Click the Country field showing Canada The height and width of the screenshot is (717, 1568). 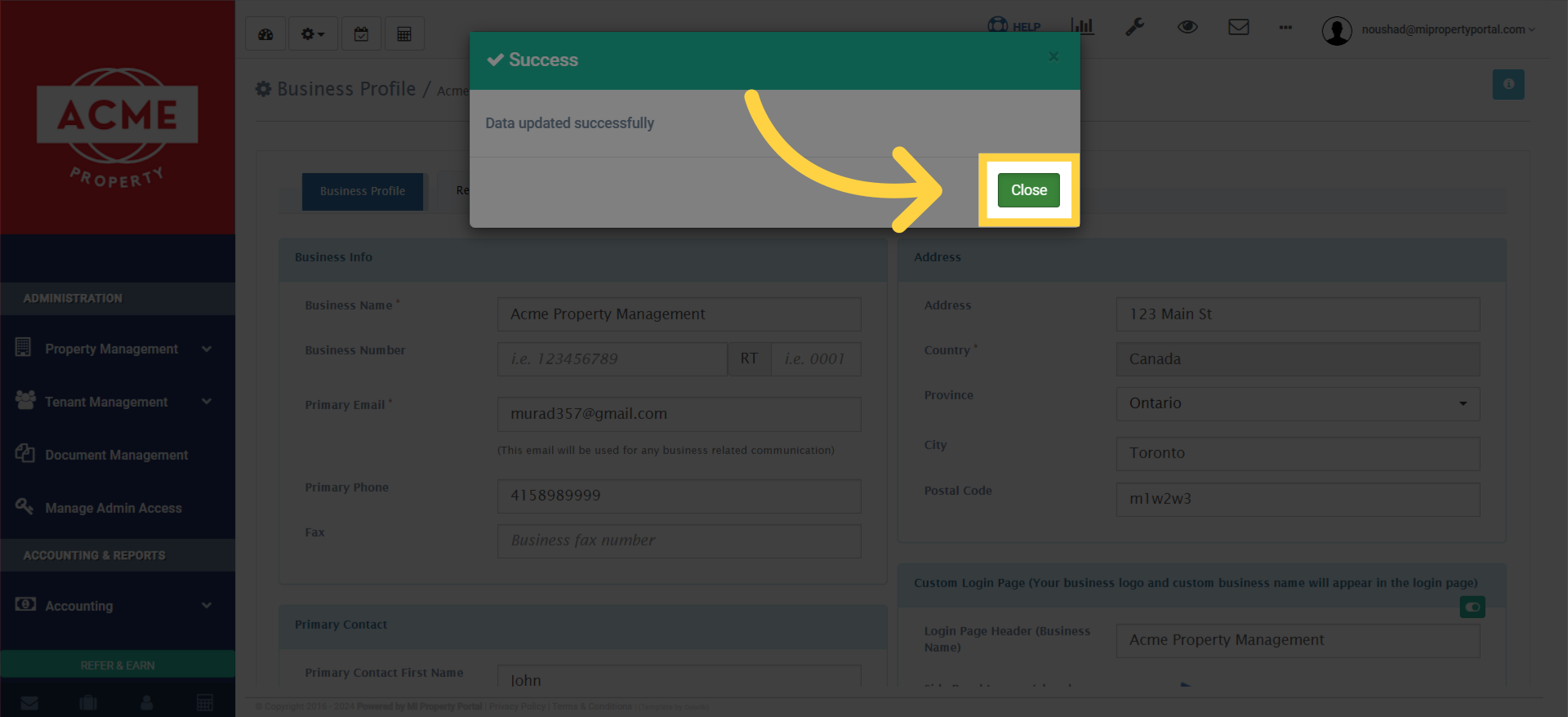(1298, 359)
